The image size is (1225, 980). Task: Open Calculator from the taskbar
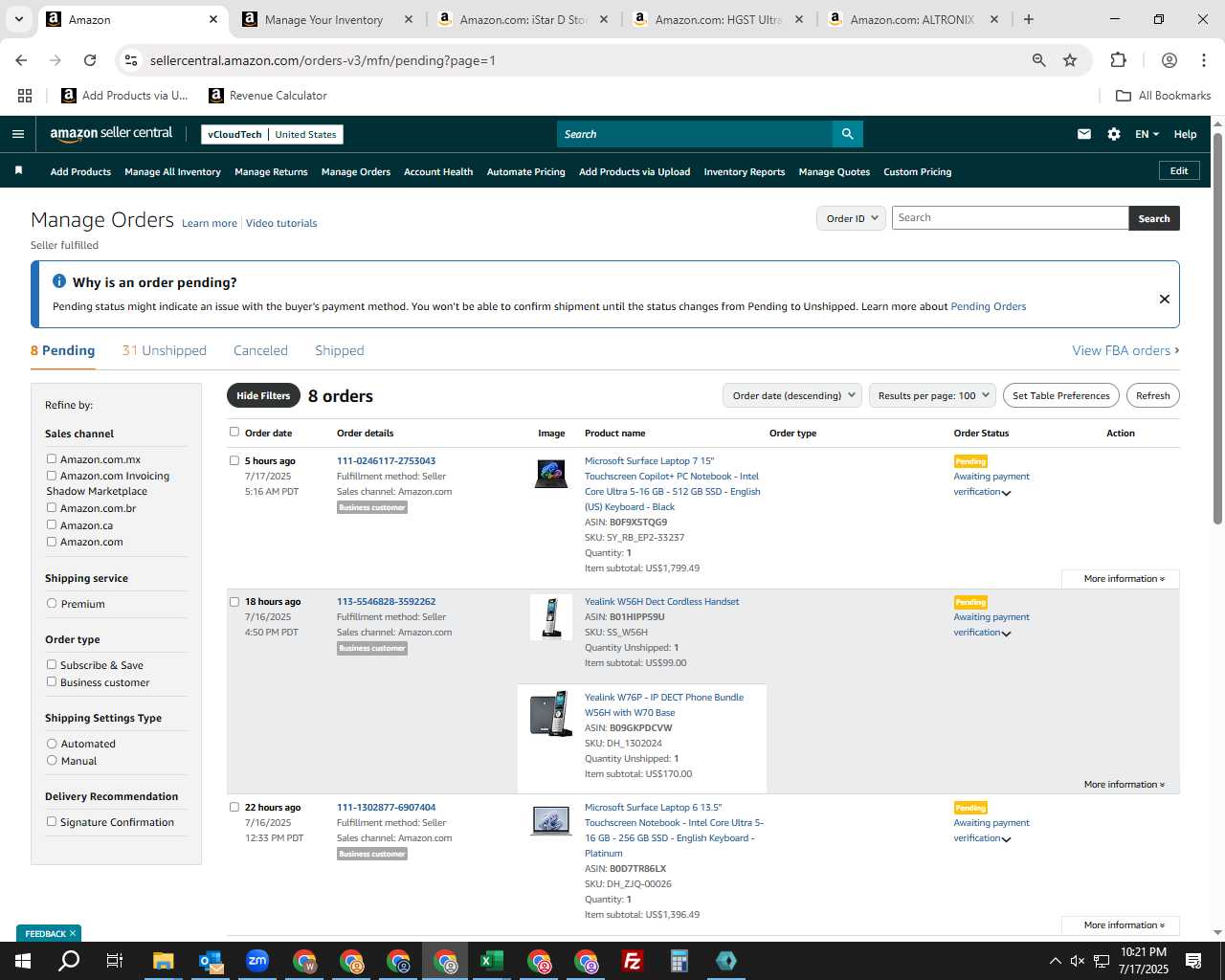tap(679, 961)
